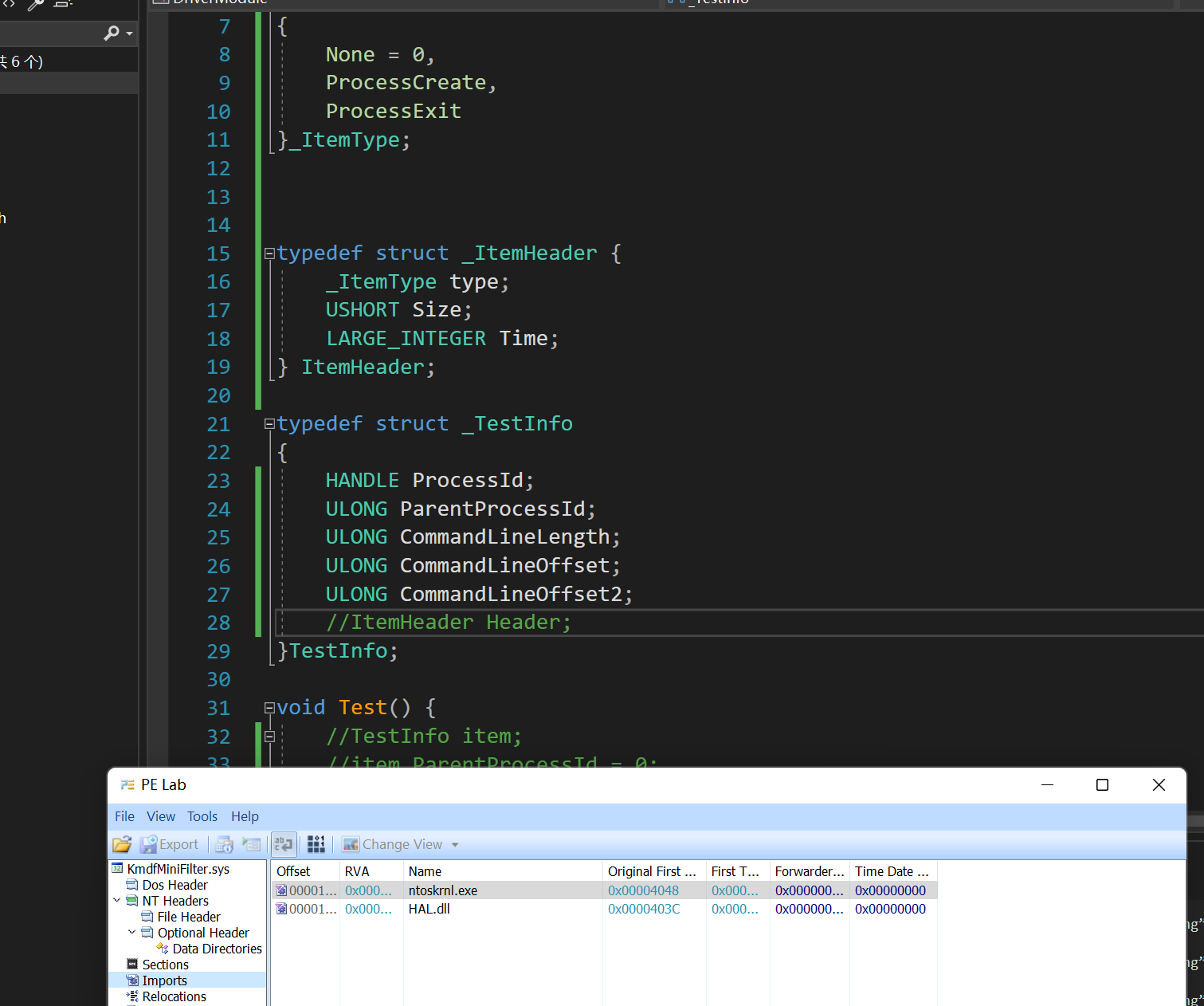Select the ntoskrnl.exe import row
The width and height of the screenshot is (1204, 1006).
(604, 890)
